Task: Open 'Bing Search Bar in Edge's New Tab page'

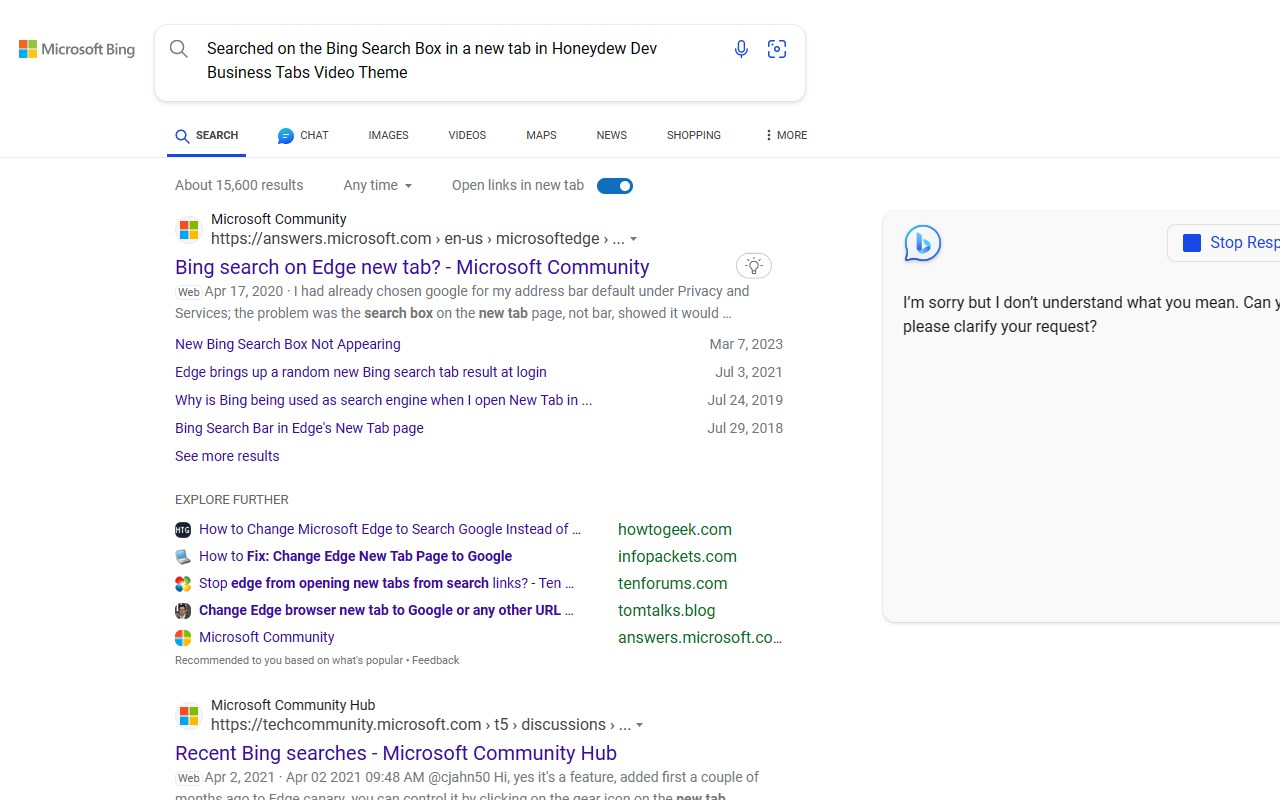Action: [x=299, y=428]
